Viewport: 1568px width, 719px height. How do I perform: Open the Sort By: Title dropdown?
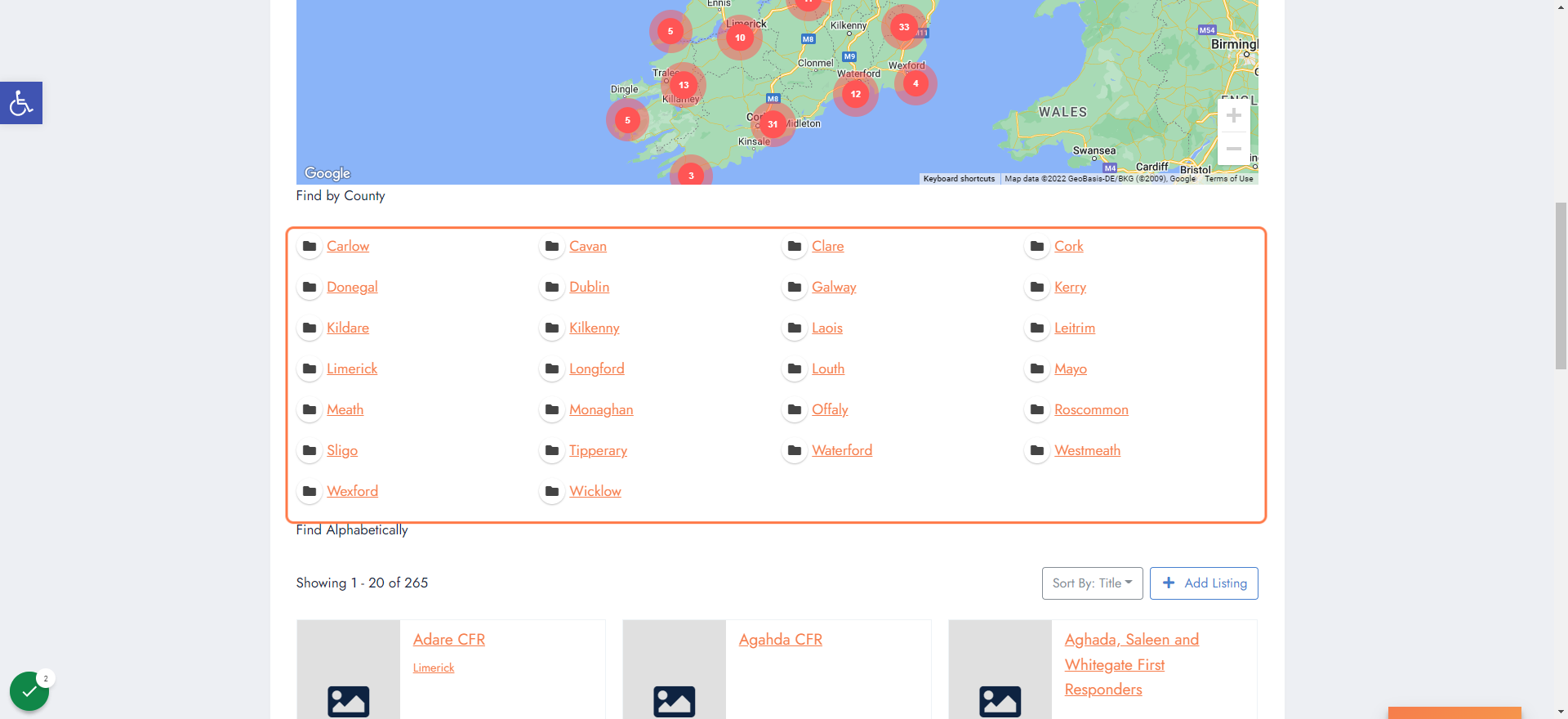1092,583
